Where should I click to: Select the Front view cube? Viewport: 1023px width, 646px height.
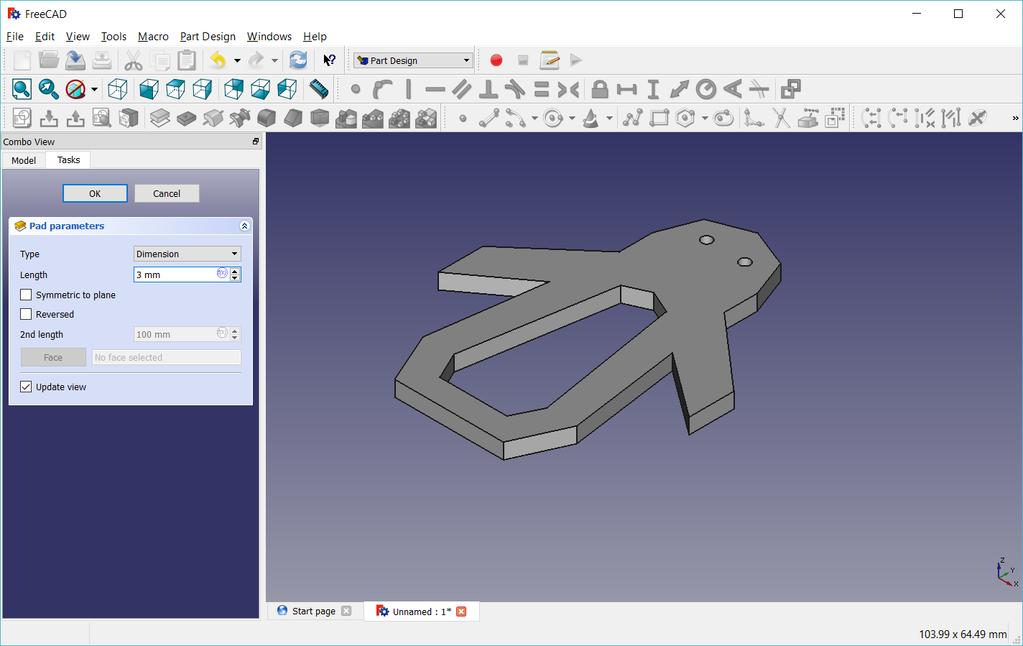[x=149, y=89]
